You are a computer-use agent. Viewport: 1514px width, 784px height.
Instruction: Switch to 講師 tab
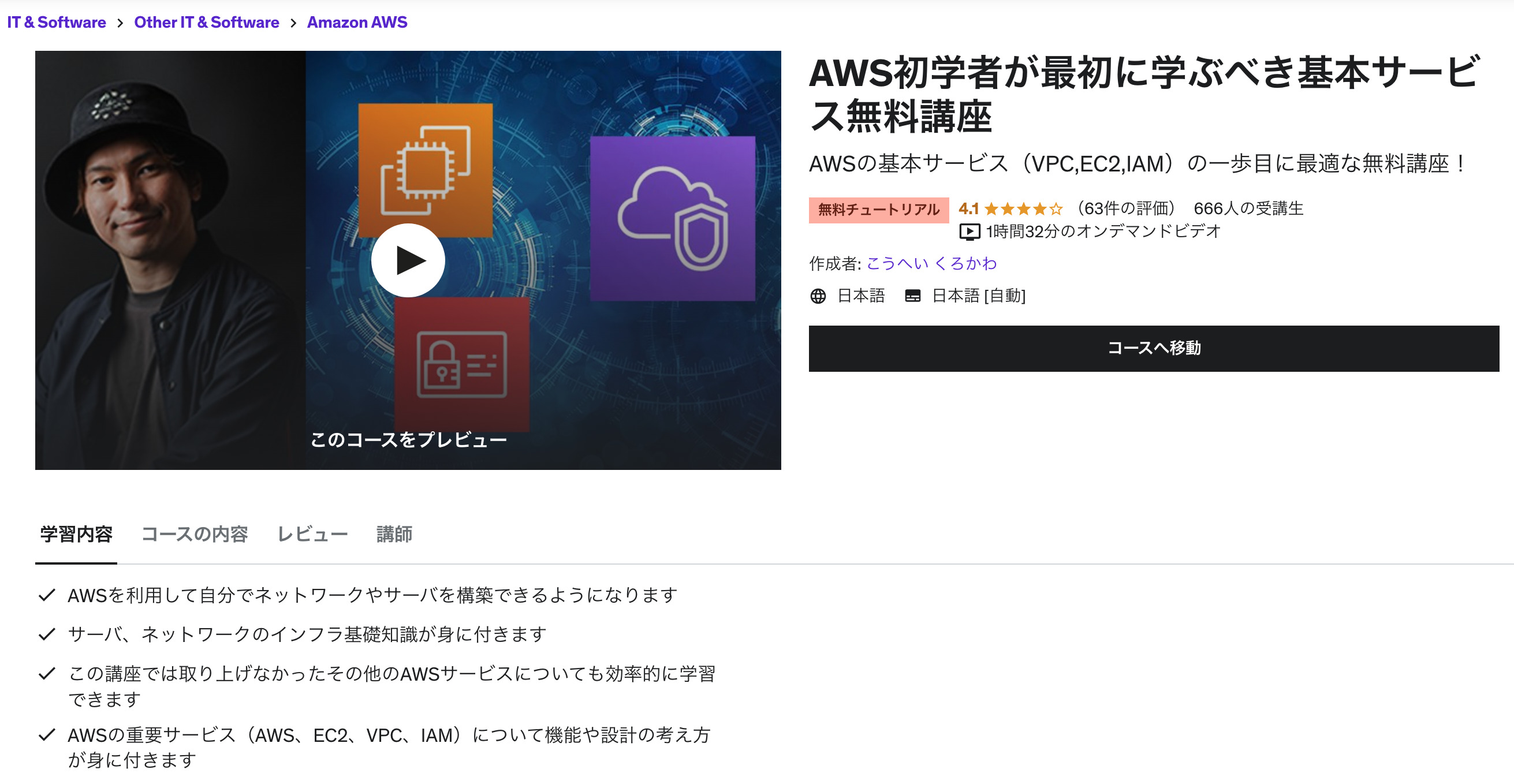pyautogui.click(x=394, y=533)
